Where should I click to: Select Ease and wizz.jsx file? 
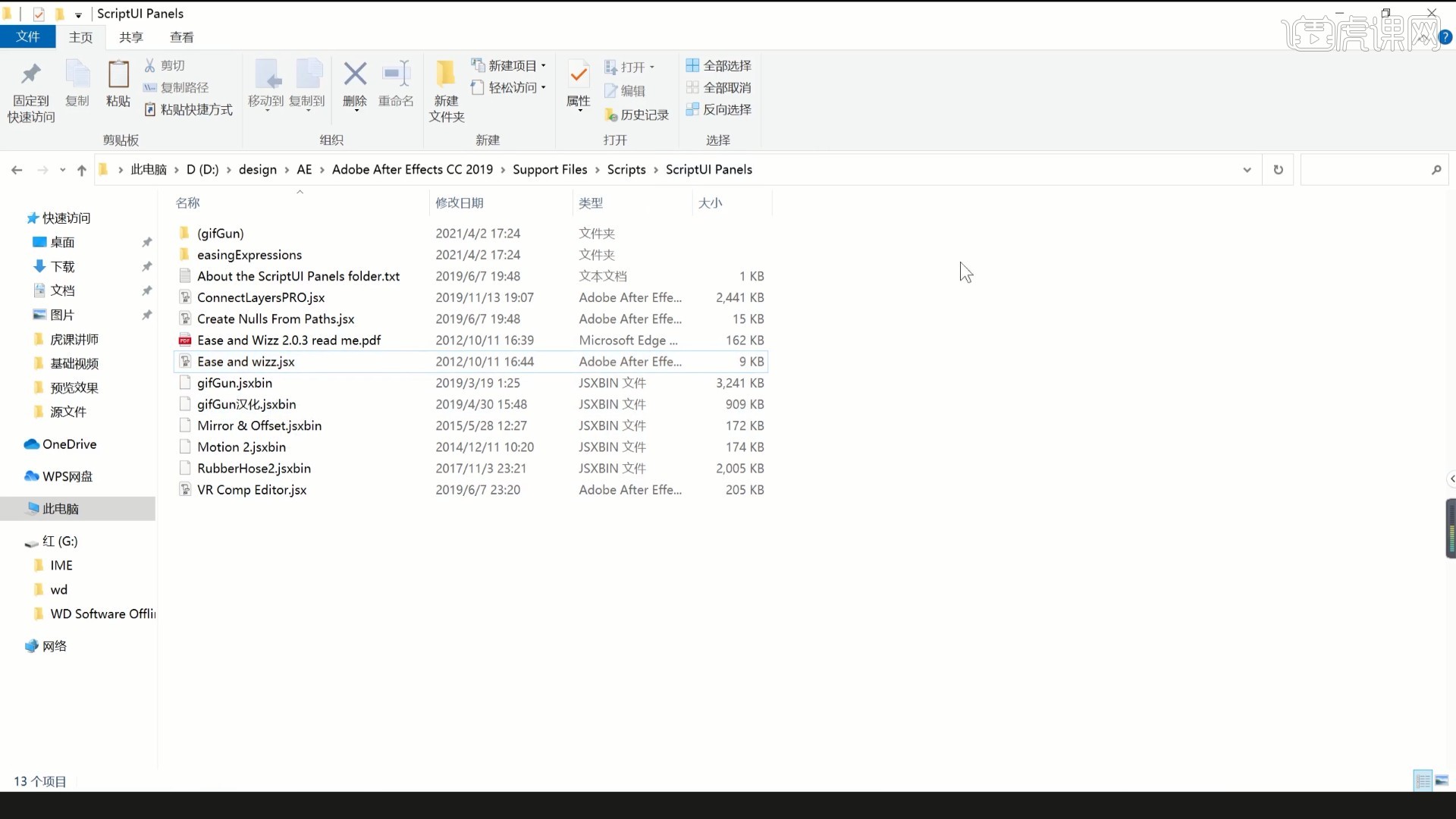point(470,362)
